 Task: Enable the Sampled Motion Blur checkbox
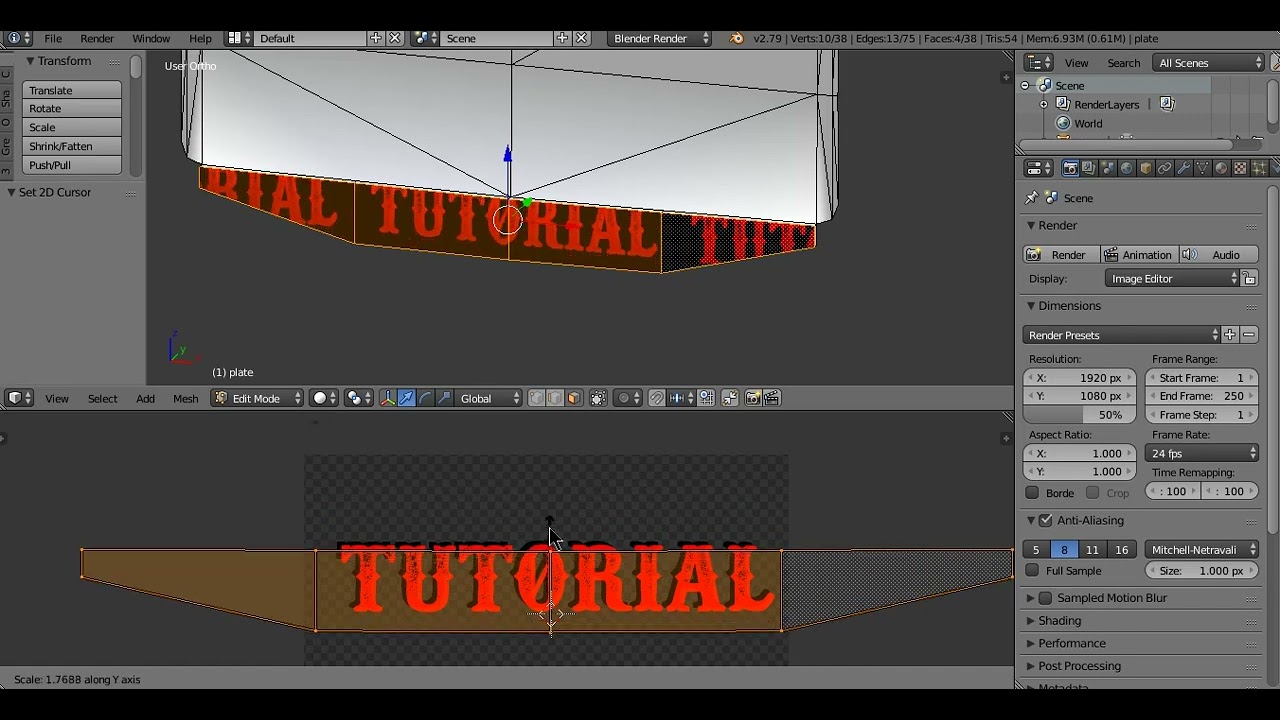(x=1046, y=598)
